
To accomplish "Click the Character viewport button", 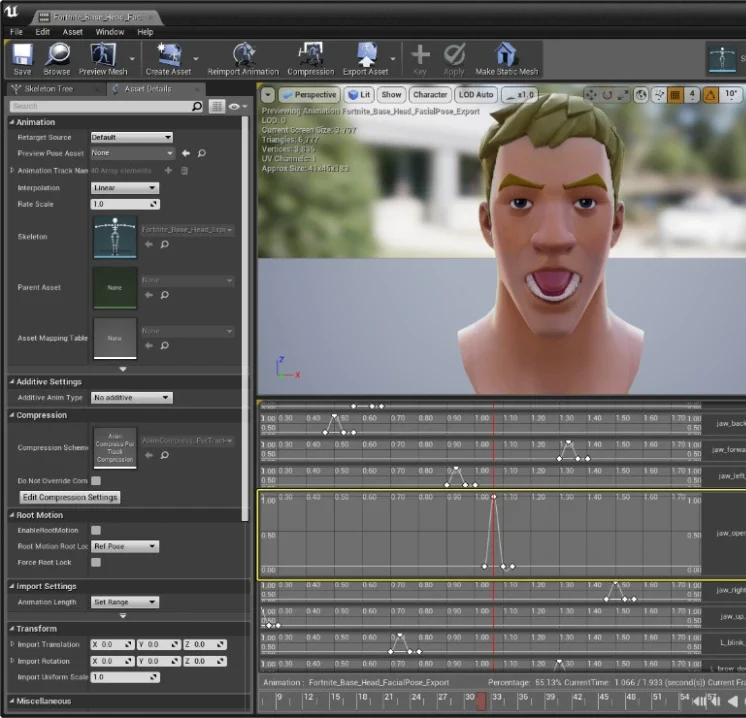I will (x=430, y=95).
